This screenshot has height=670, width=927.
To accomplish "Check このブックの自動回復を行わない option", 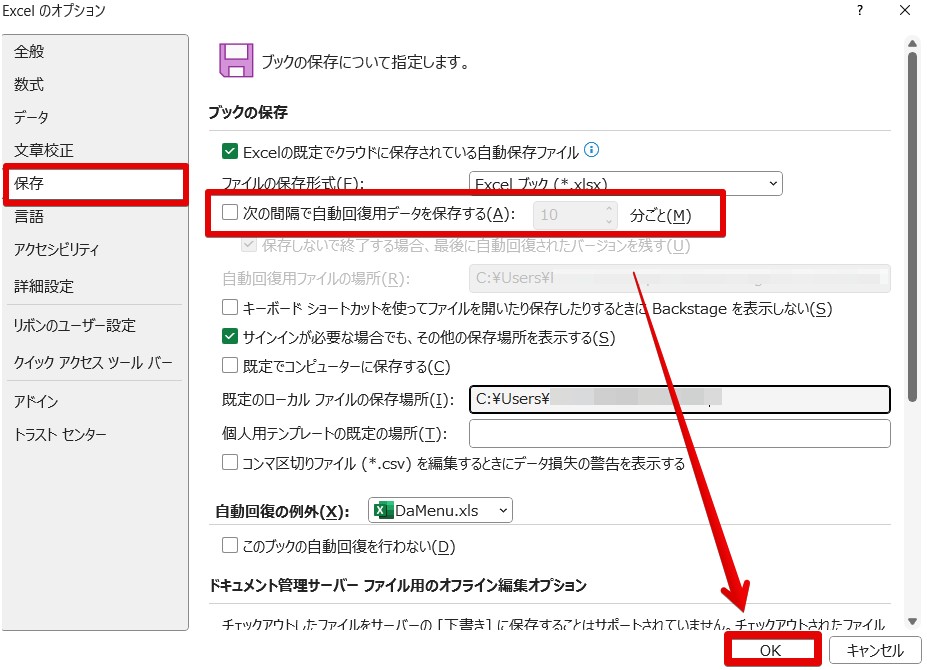I will click(229, 545).
